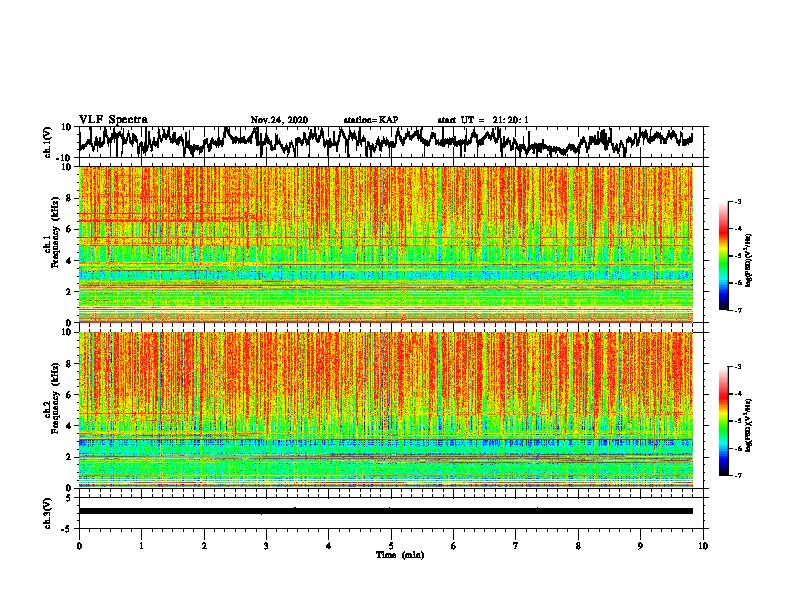Click the "9" tick on the time axis

coord(640,546)
